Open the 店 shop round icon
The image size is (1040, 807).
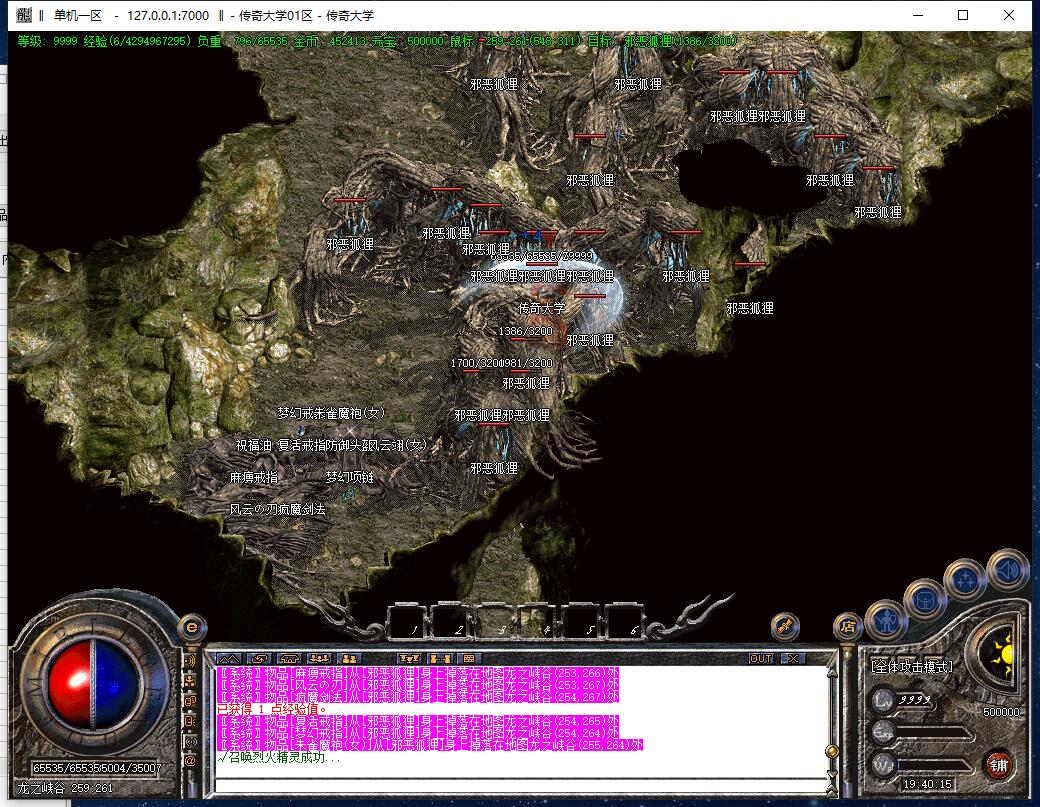(847, 626)
